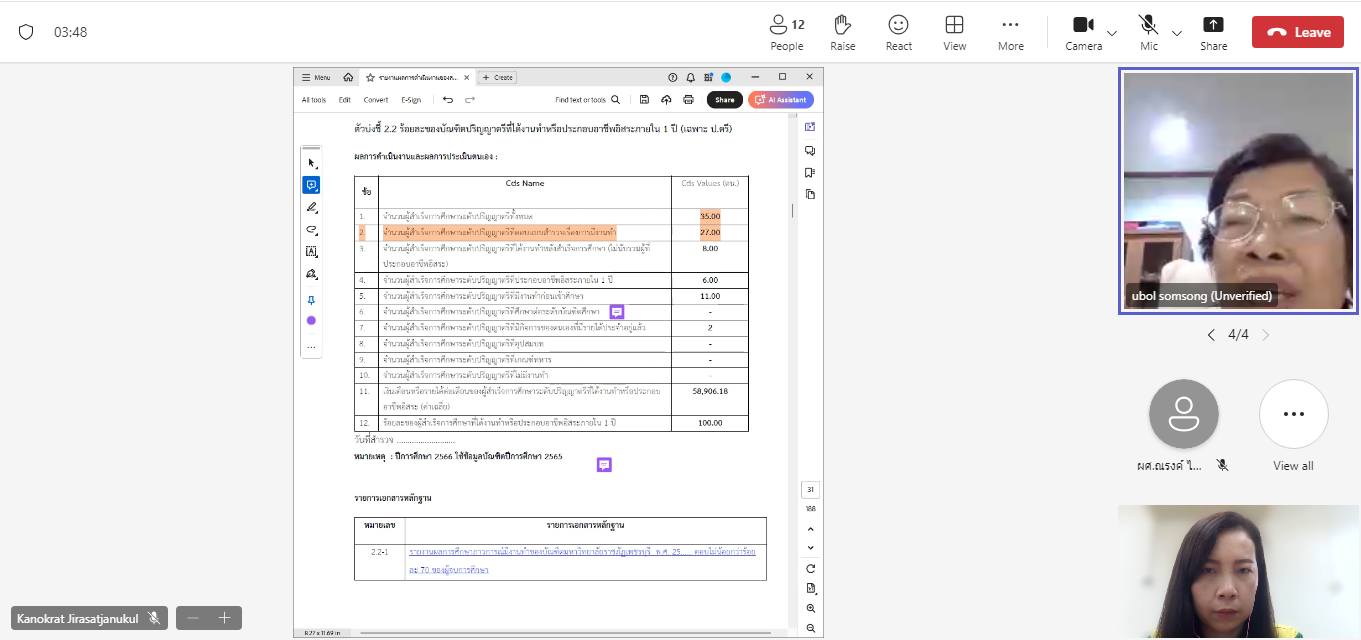Zoom in shared content with plus button
Image resolution: width=1361 pixels, height=640 pixels.
click(224, 618)
